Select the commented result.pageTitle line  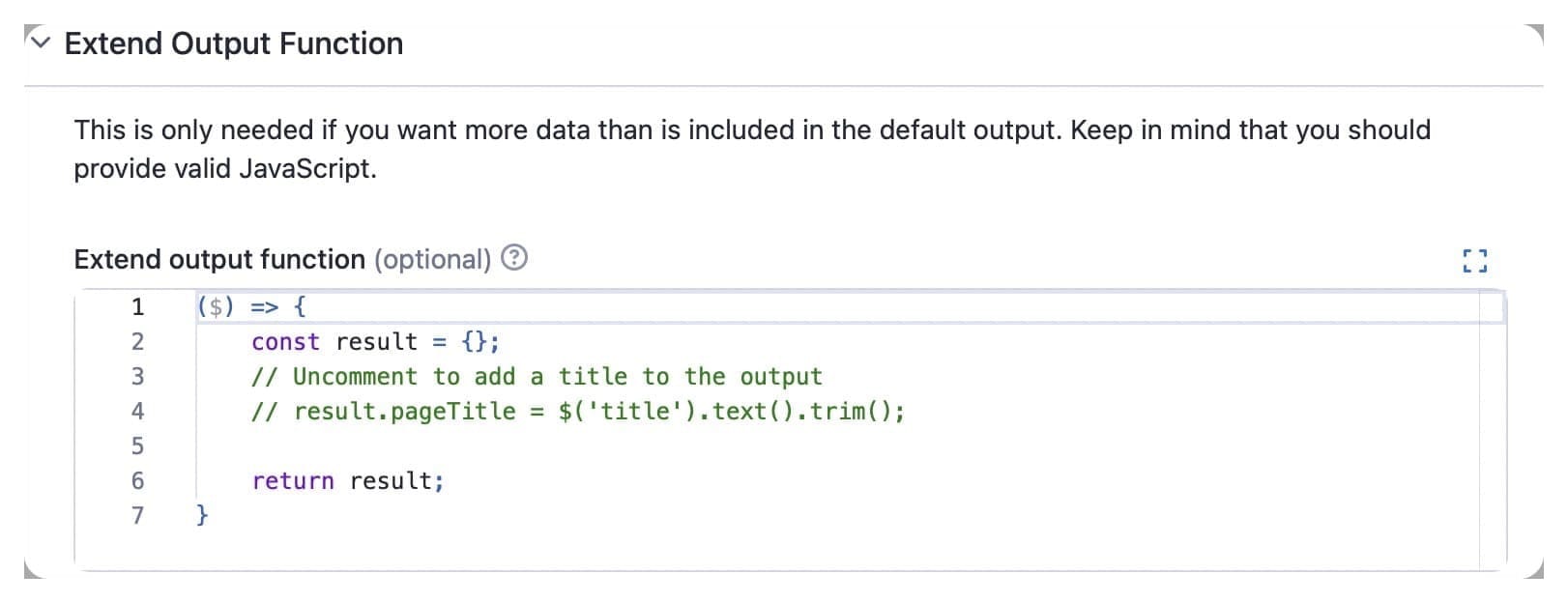[x=578, y=411]
